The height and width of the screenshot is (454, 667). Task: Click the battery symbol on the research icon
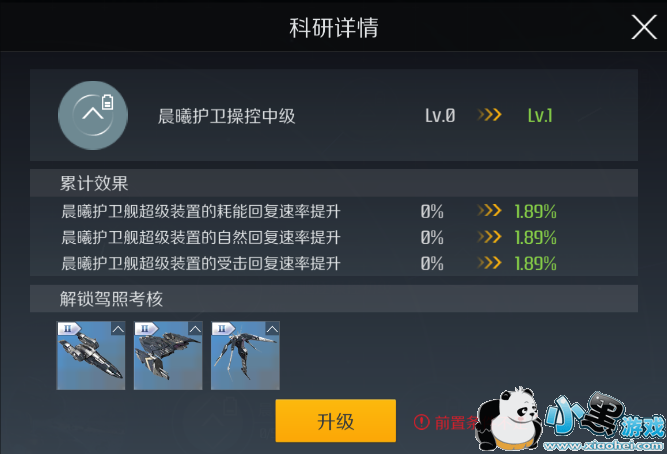[108, 102]
